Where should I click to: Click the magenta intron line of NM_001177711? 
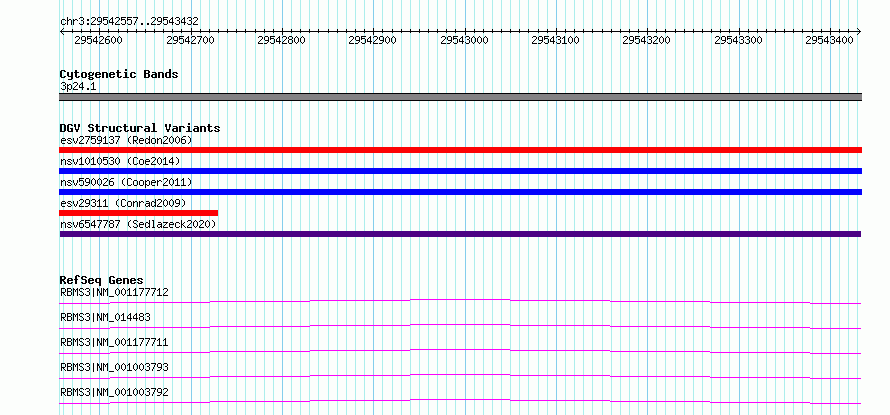pyautogui.click(x=460, y=351)
